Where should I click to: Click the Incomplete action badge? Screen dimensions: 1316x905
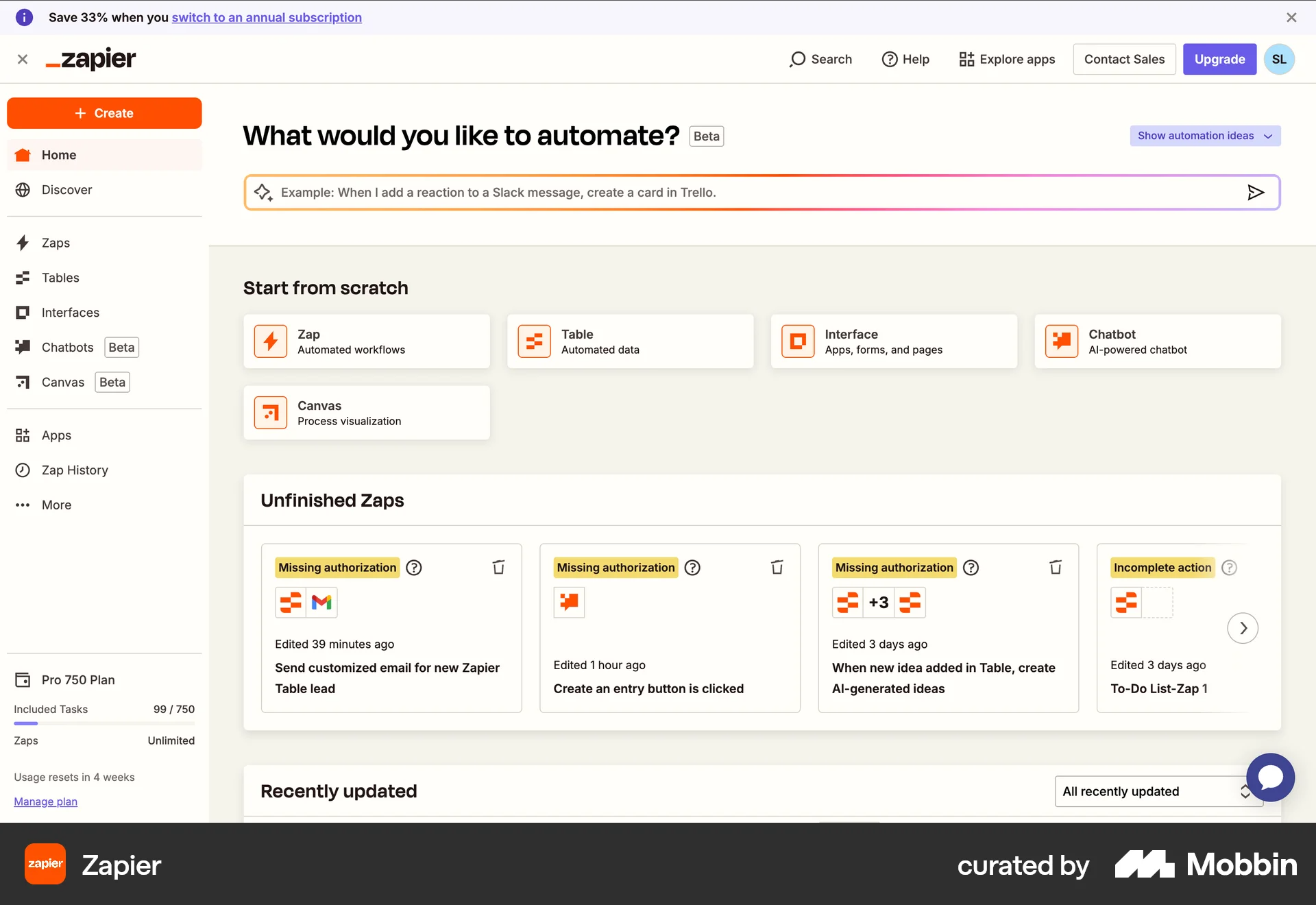(x=1162, y=568)
